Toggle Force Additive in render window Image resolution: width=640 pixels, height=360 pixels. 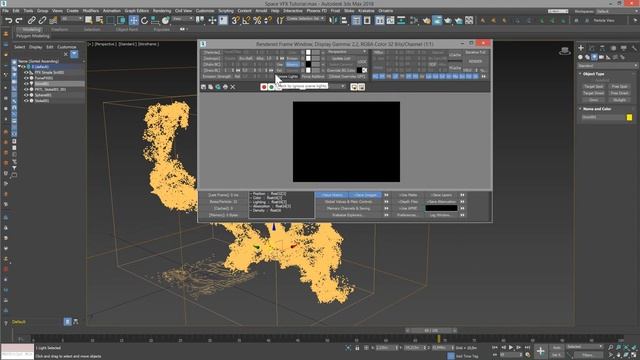click(312, 76)
